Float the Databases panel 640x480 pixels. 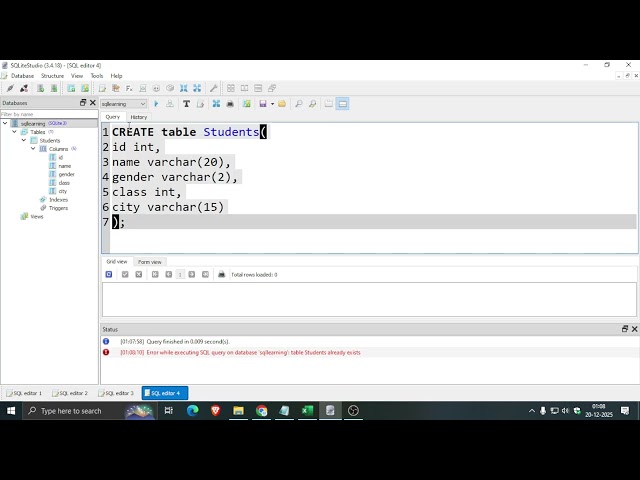coord(83,102)
